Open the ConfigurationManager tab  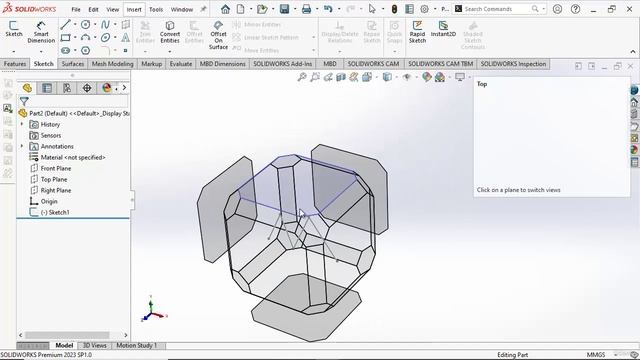click(x=67, y=88)
